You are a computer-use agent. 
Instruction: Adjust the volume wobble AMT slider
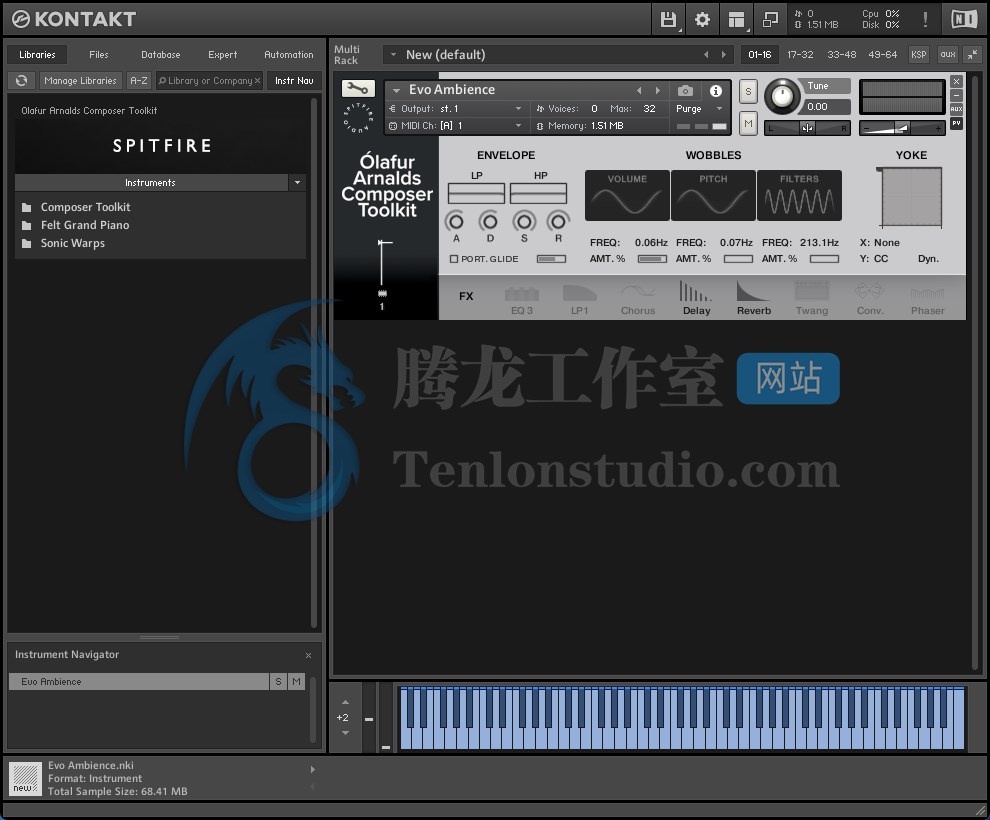[x=652, y=259]
